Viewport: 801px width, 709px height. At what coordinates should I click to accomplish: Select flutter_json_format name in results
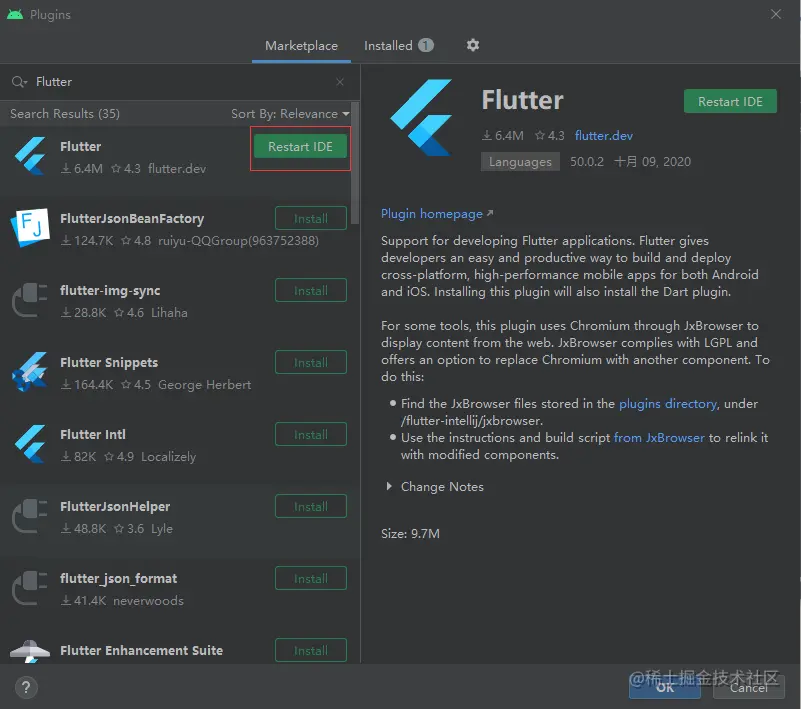(119, 579)
